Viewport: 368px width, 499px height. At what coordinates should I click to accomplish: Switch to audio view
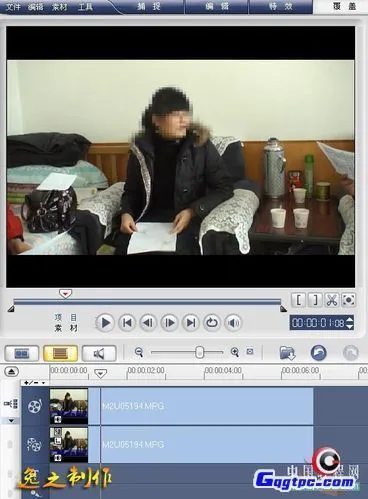(99, 353)
